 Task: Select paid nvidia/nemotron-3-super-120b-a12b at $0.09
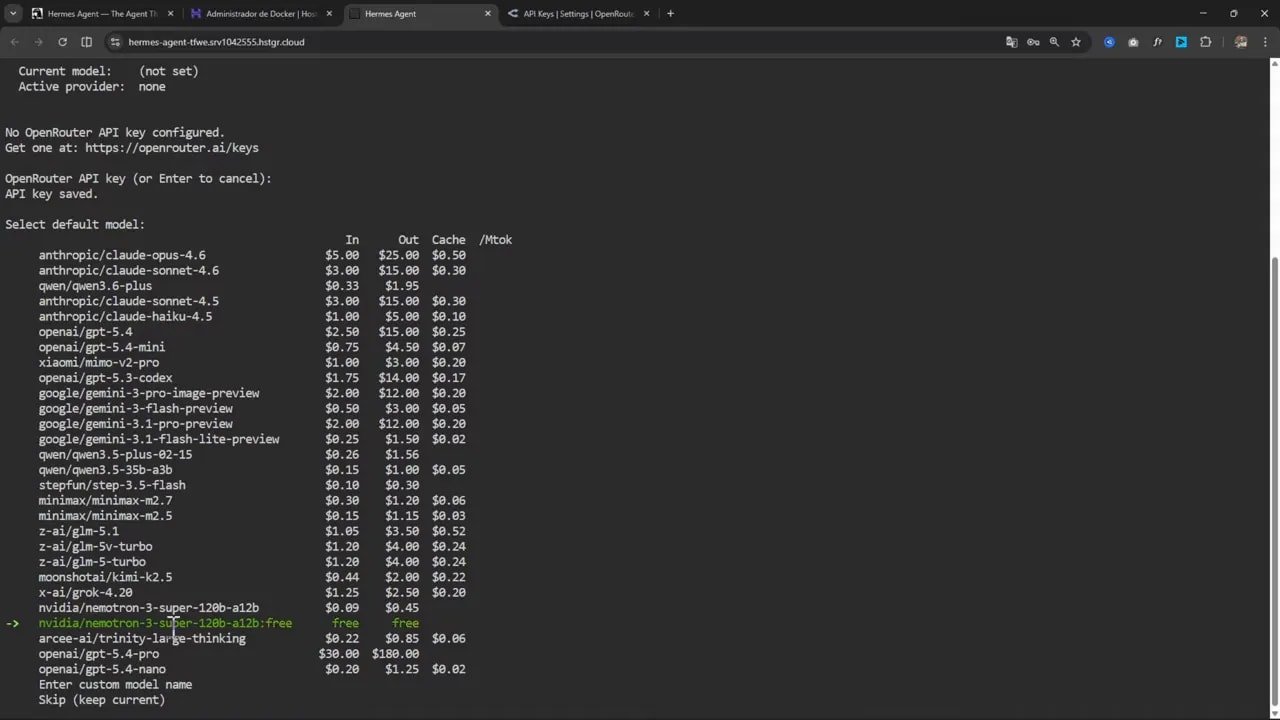(x=228, y=608)
